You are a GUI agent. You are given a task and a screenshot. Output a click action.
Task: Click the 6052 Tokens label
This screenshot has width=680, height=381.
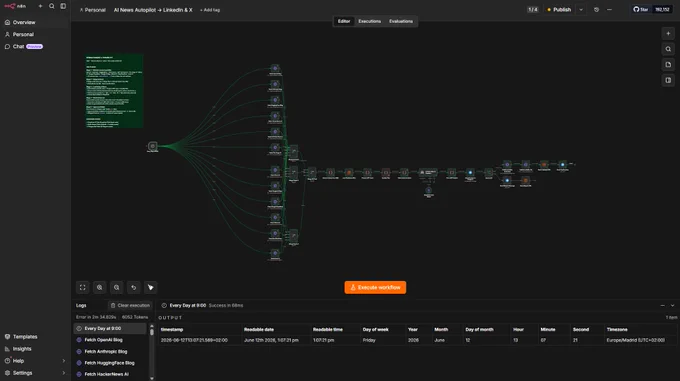135,317
